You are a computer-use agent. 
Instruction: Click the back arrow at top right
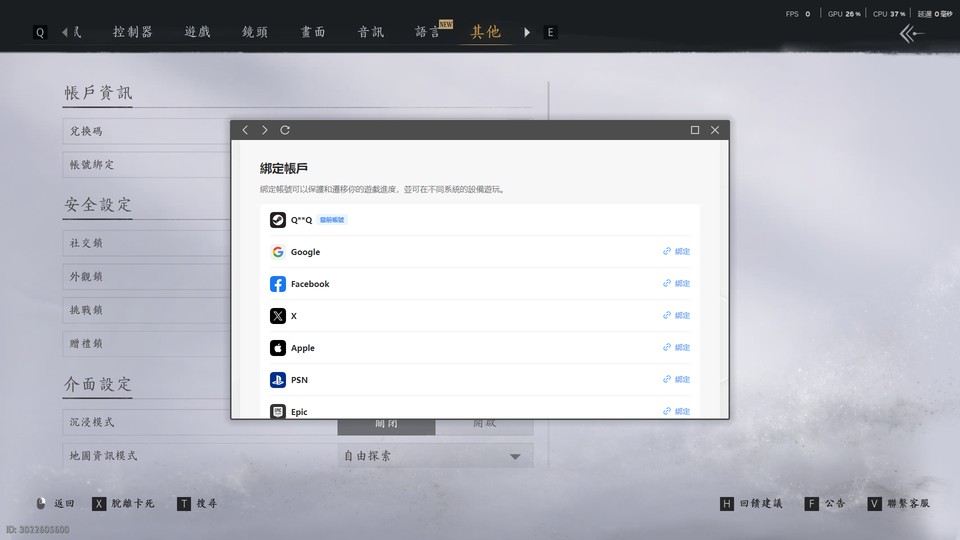[x=911, y=34]
